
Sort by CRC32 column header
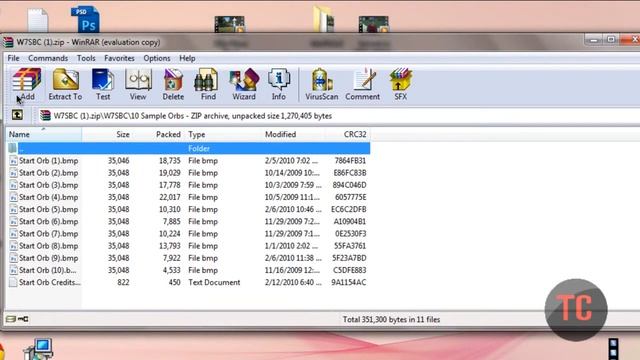[347, 134]
